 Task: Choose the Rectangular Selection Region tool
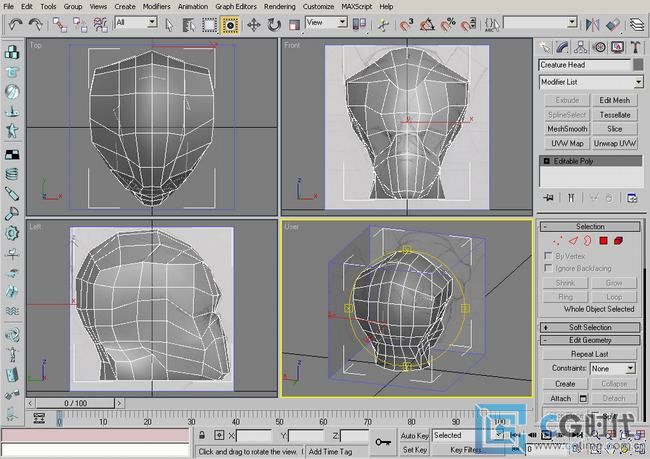point(209,25)
